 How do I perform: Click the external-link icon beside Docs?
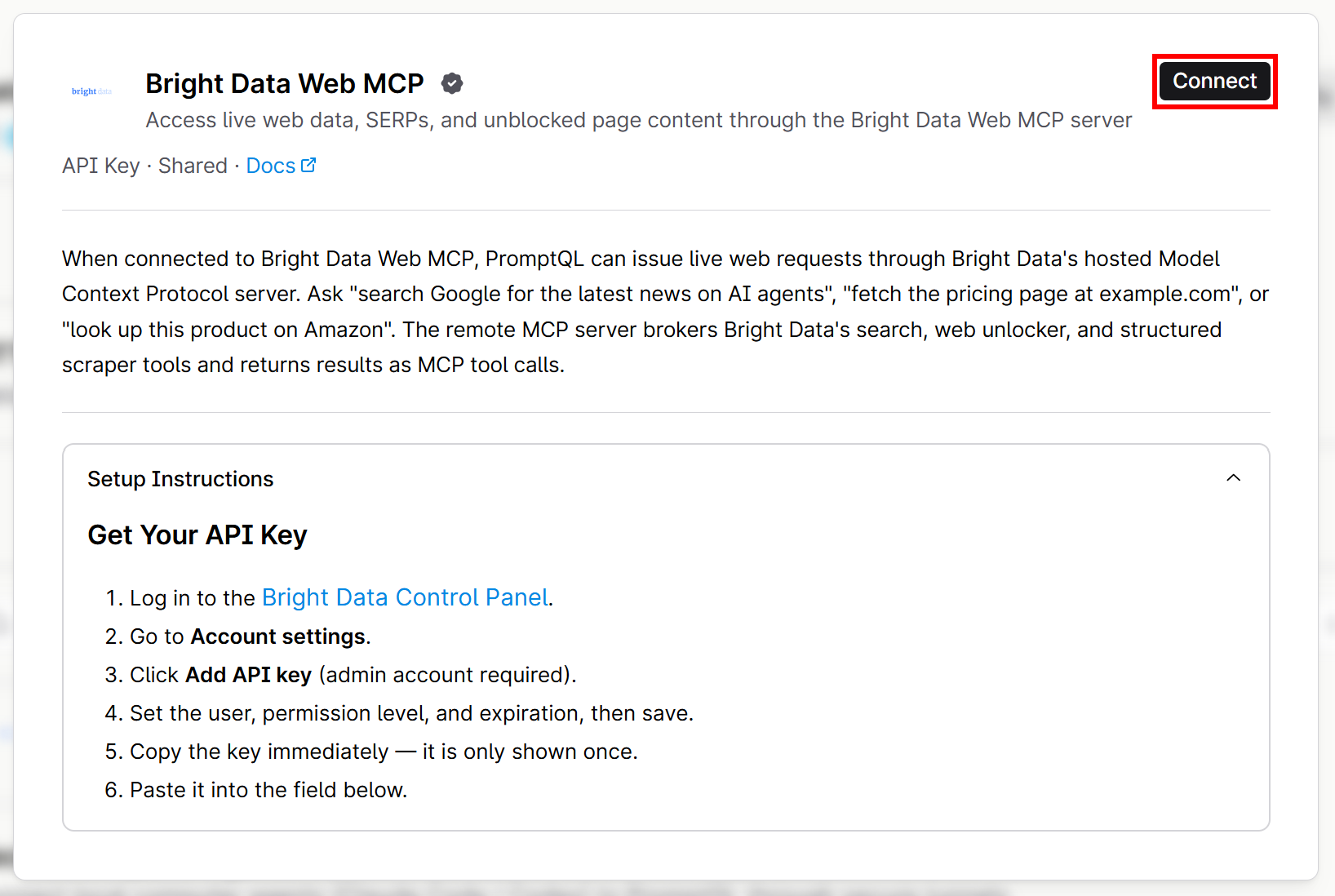pyautogui.click(x=308, y=165)
